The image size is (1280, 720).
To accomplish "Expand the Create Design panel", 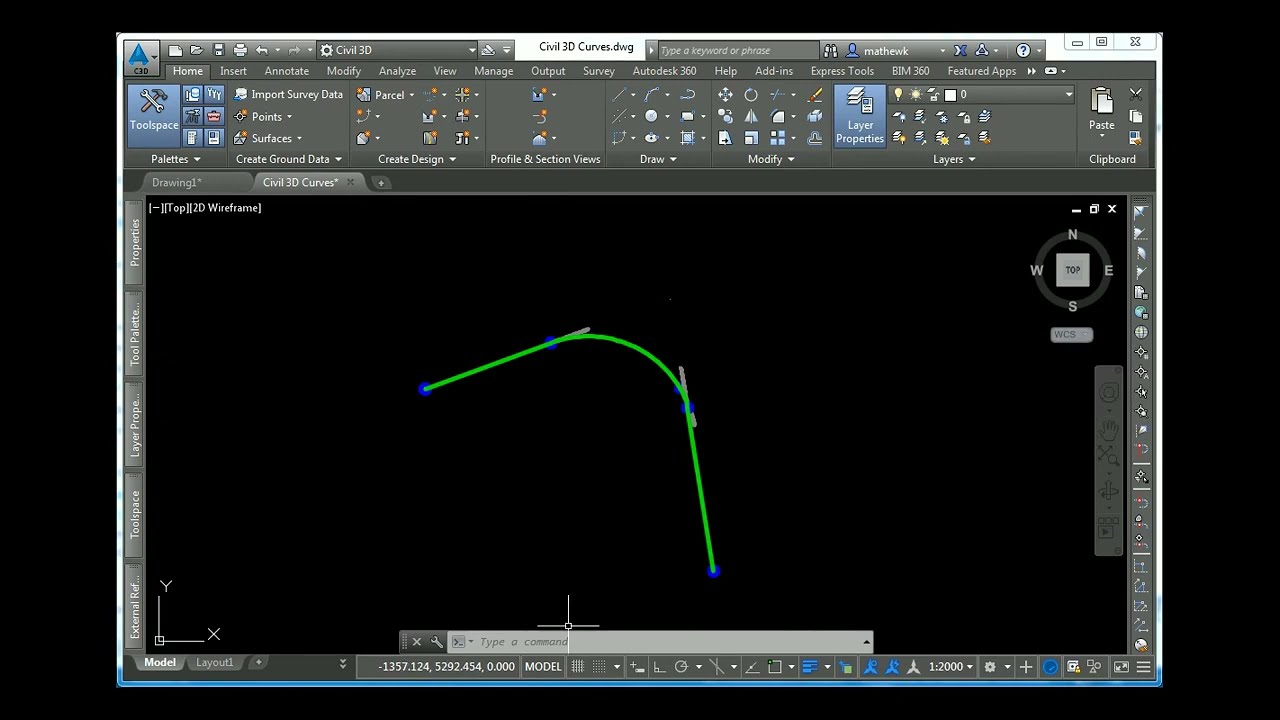I will click(417, 159).
